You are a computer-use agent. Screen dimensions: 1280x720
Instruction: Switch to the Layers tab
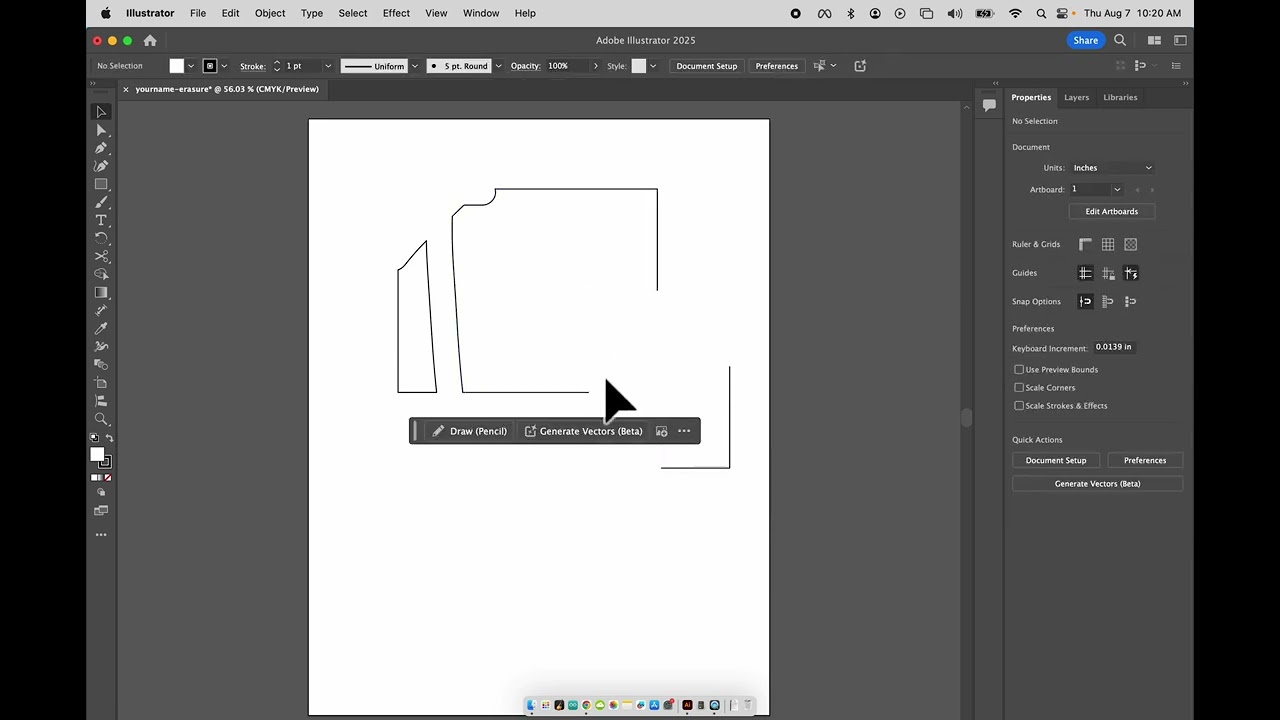[x=1076, y=97]
